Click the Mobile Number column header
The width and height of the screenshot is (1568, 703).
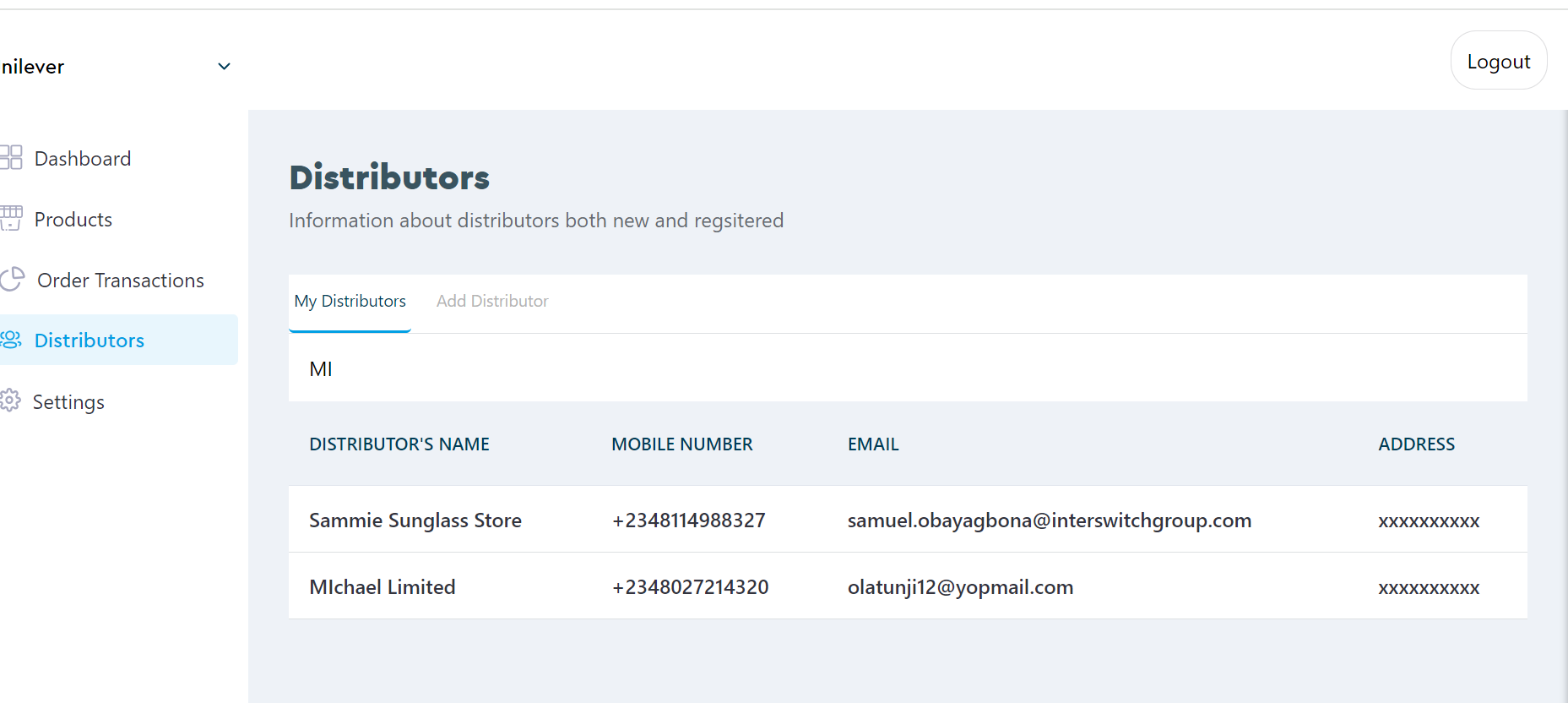point(681,444)
